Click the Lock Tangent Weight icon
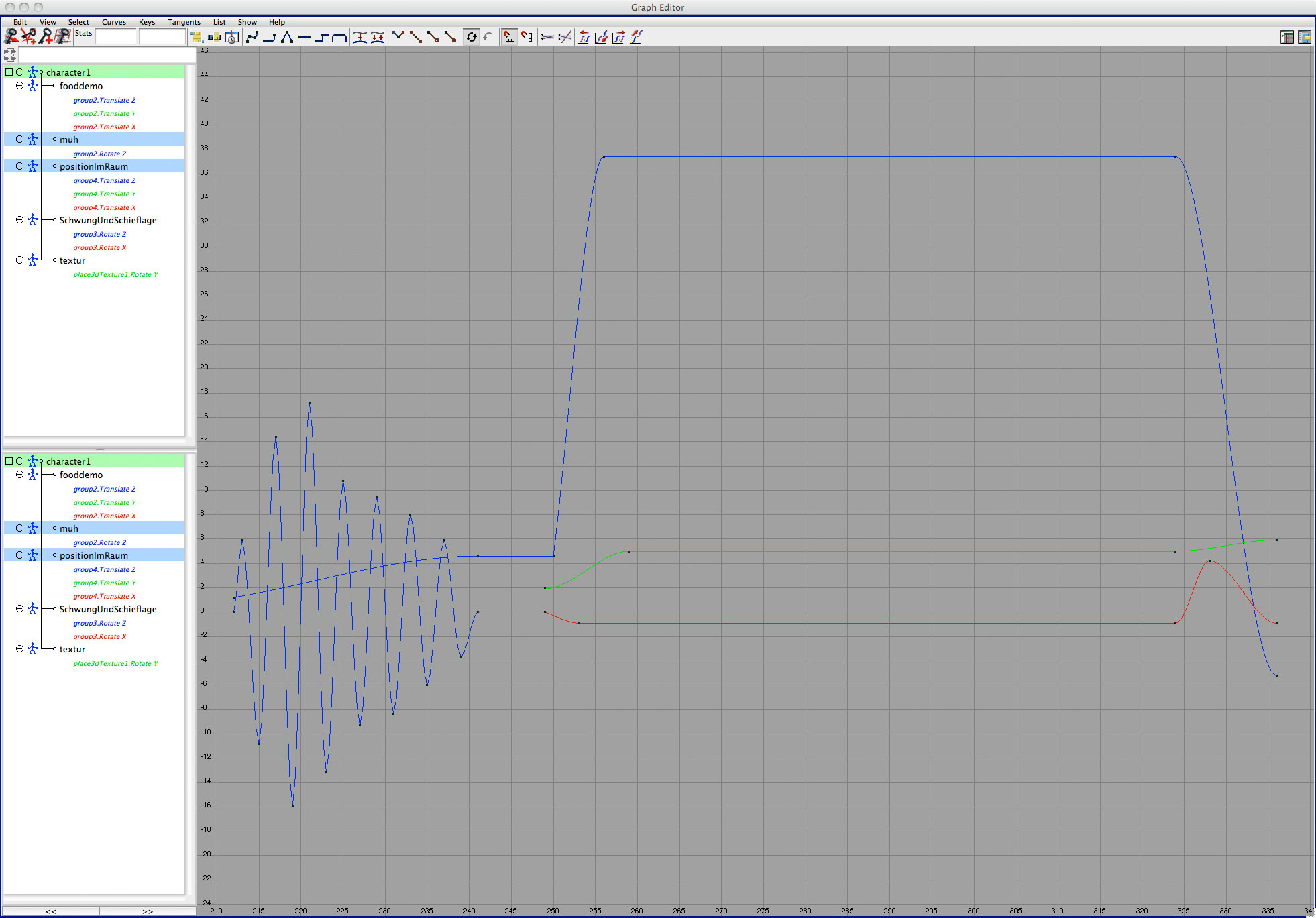Screen dimensions: 1316x918 click(x=451, y=38)
